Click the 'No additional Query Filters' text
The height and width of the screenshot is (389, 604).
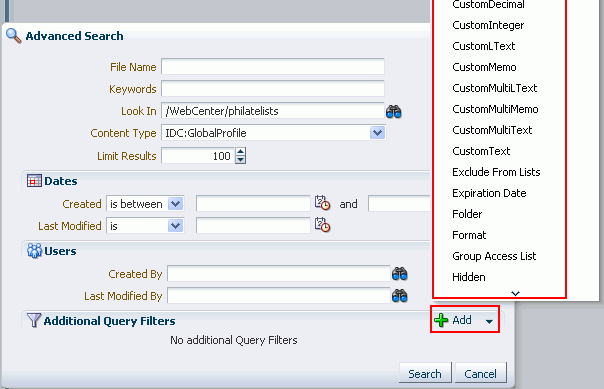tap(234, 340)
